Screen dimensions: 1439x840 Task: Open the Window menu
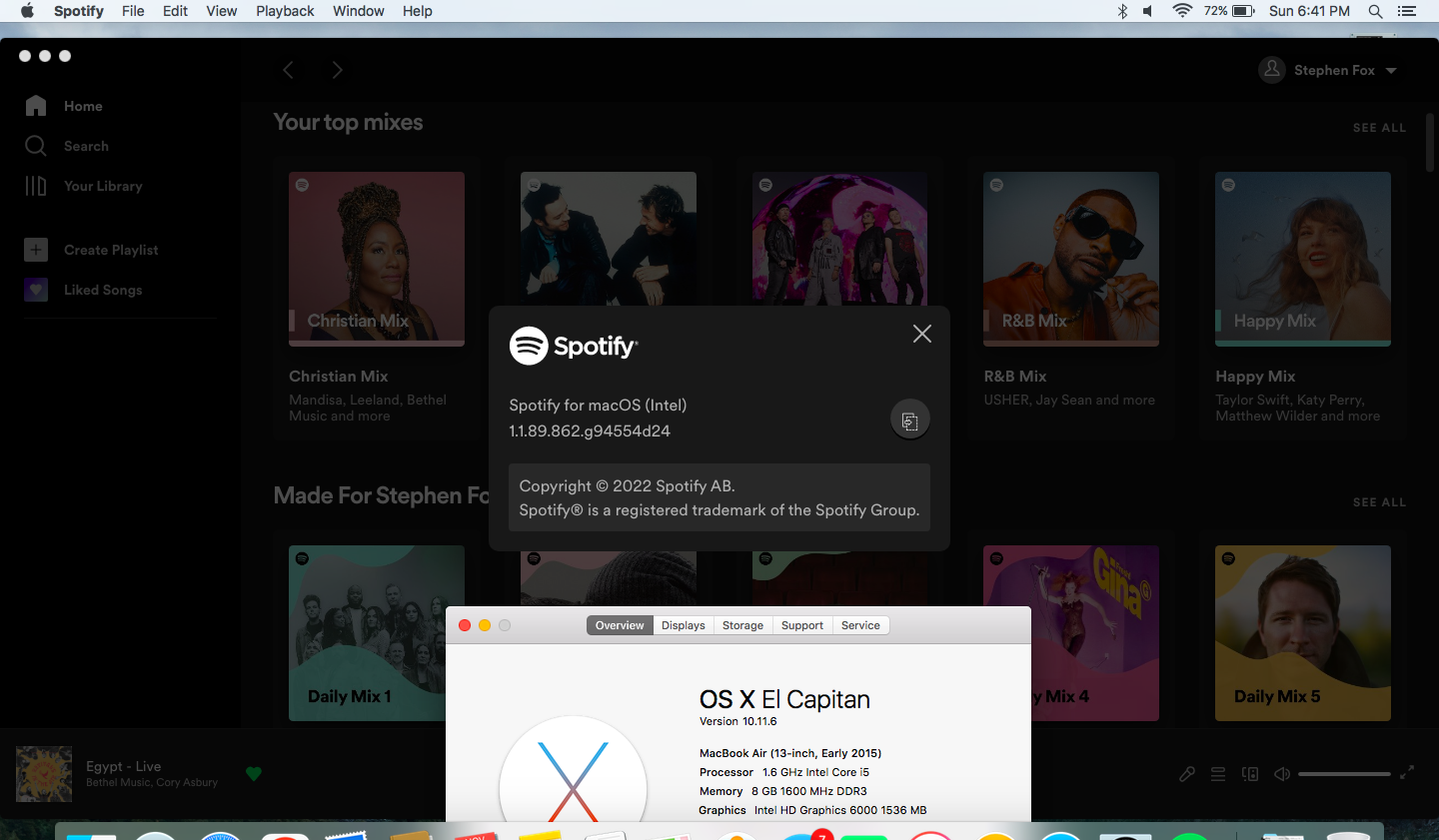(358, 11)
